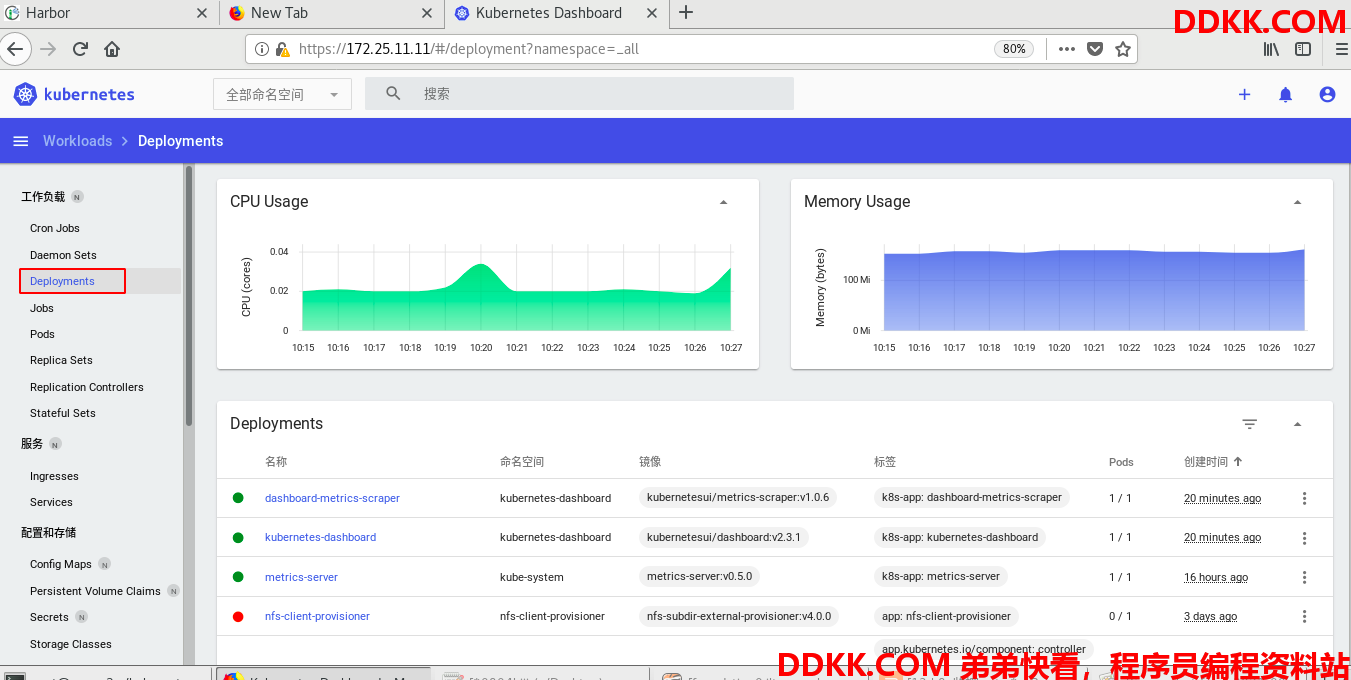This screenshot has height=680, width=1351.
Task: Open actions menu for kubernetes-dashboard row
Action: [x=1304, y=538]
